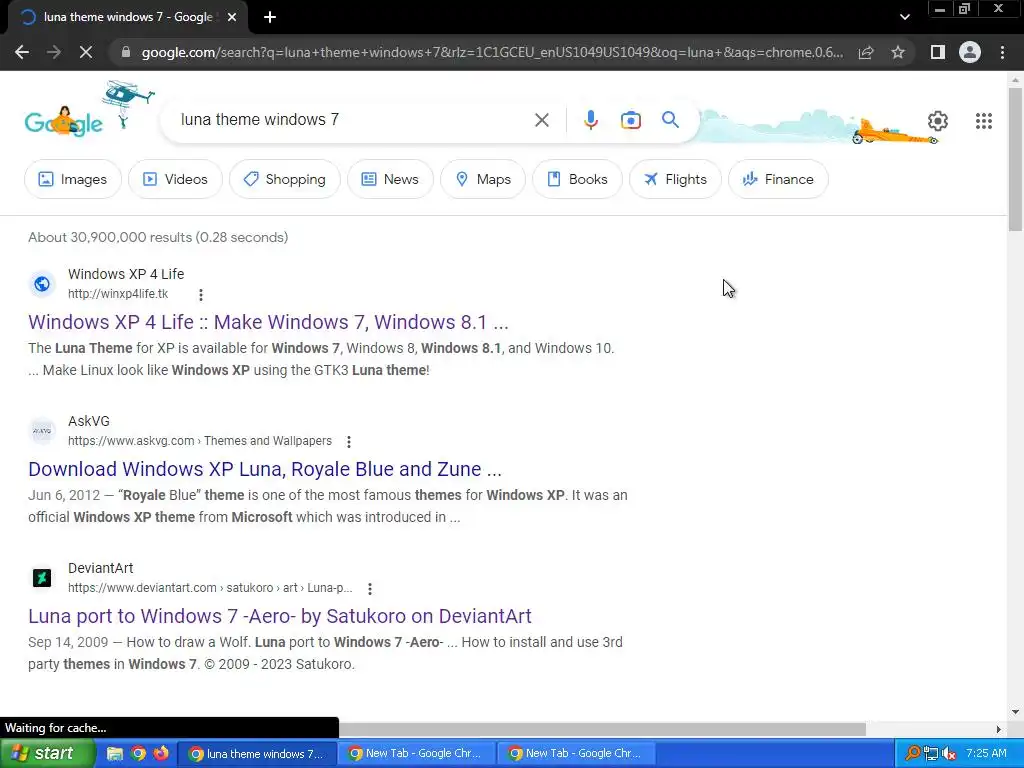
Task: Click the vertical scrollbar thumb
Action: [x=1016, y=159]
